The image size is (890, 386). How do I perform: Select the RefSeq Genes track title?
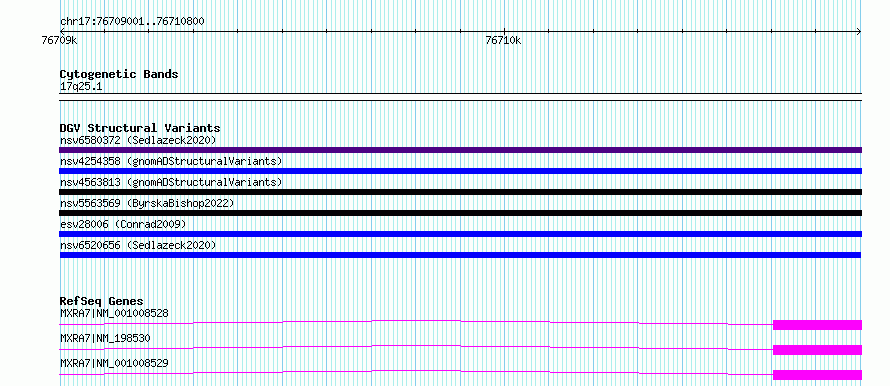tap(101, 301)
